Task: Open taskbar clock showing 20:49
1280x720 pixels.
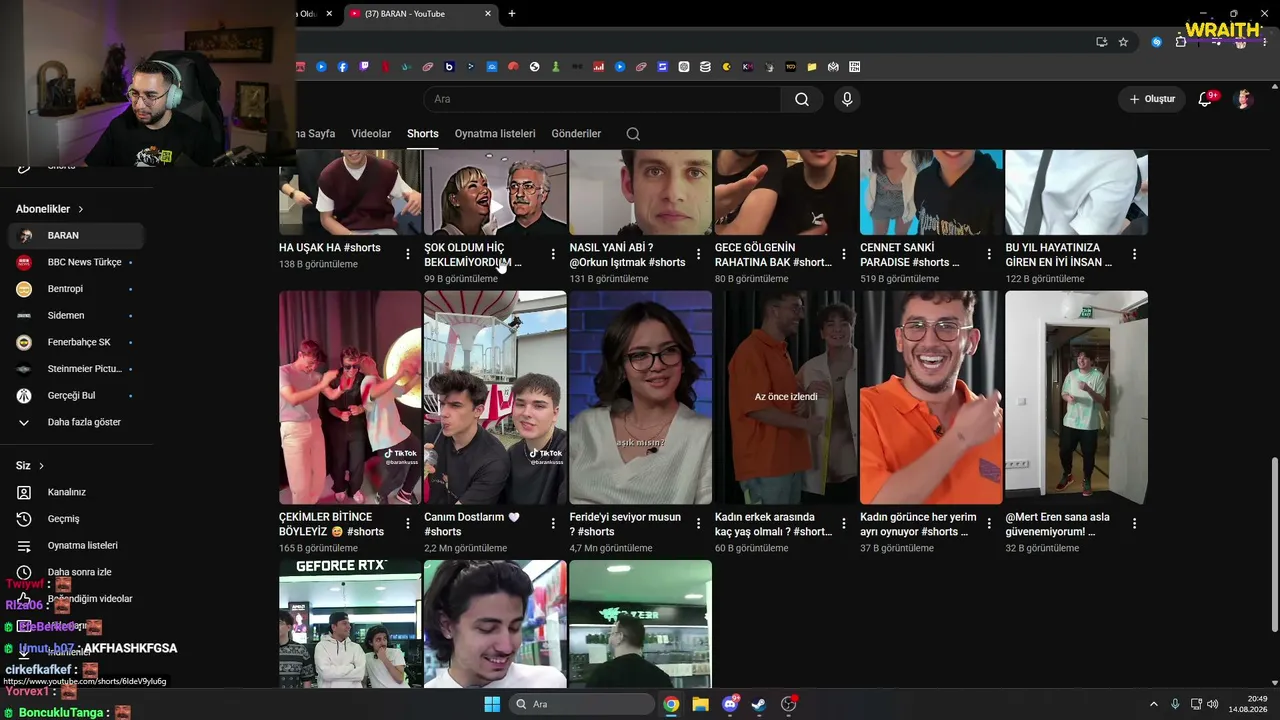Action: [1249, 704]
